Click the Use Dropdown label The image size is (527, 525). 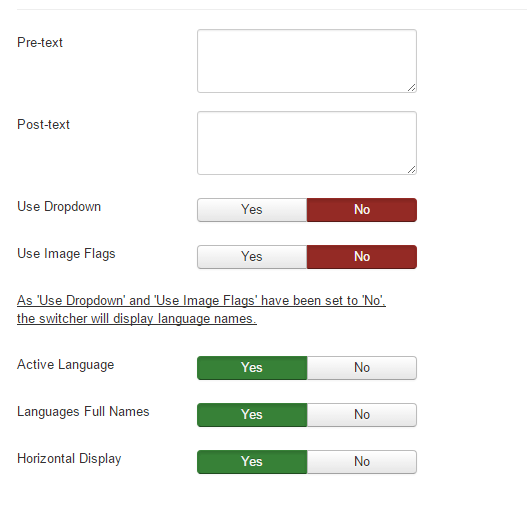click(59, 207)
